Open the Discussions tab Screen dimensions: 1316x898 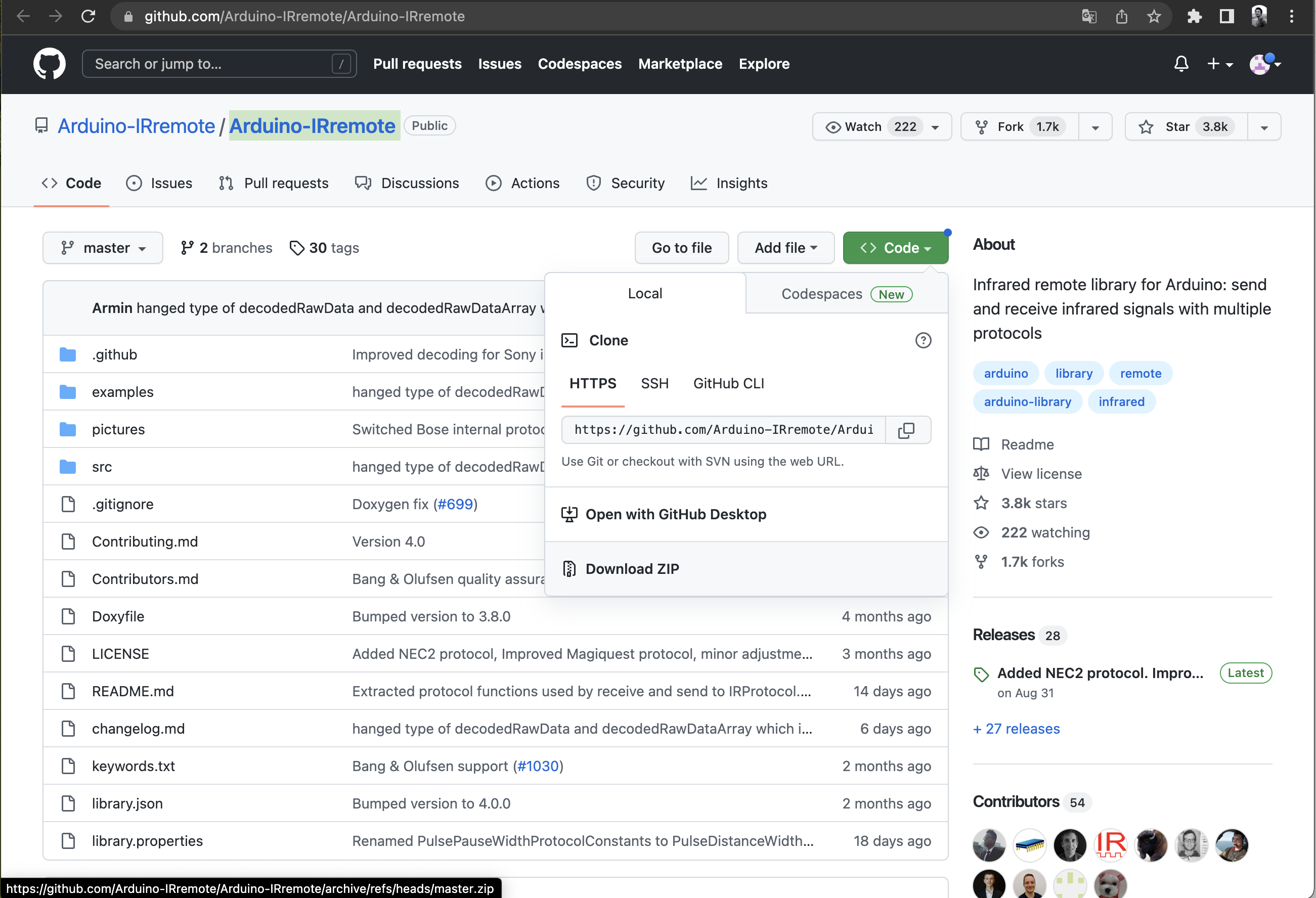pyautogui.click(x=407, y=183)
